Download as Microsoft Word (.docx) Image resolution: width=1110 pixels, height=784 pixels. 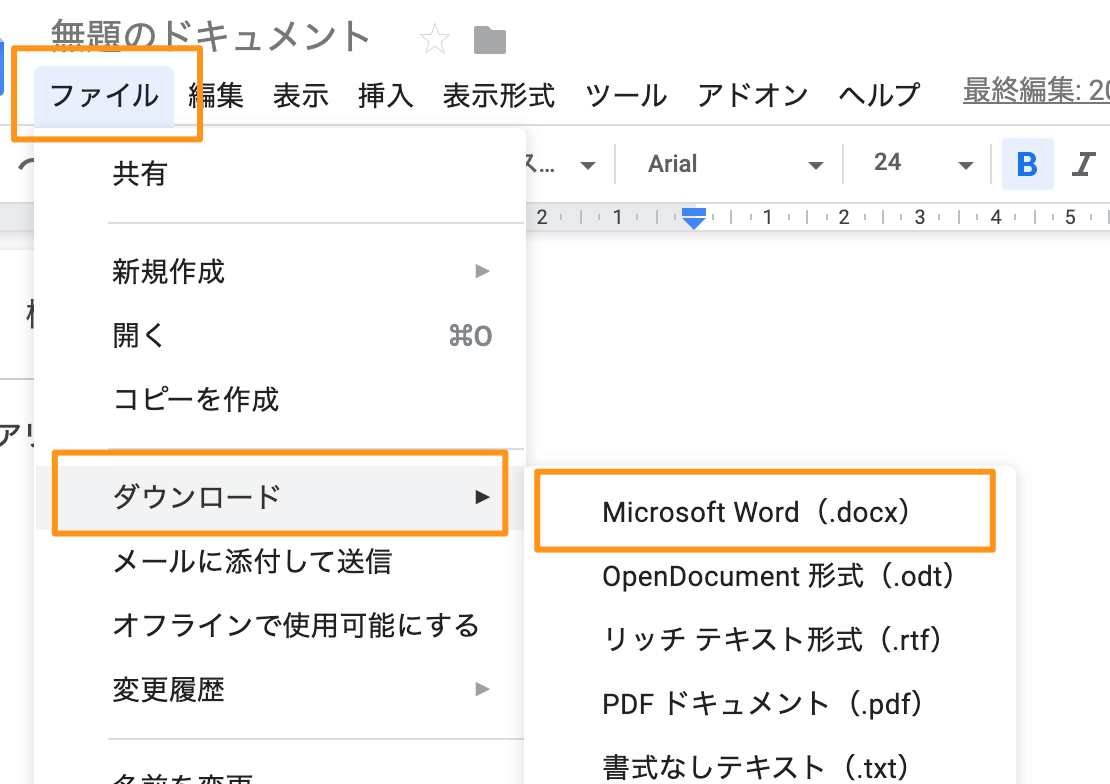[770, 512]
